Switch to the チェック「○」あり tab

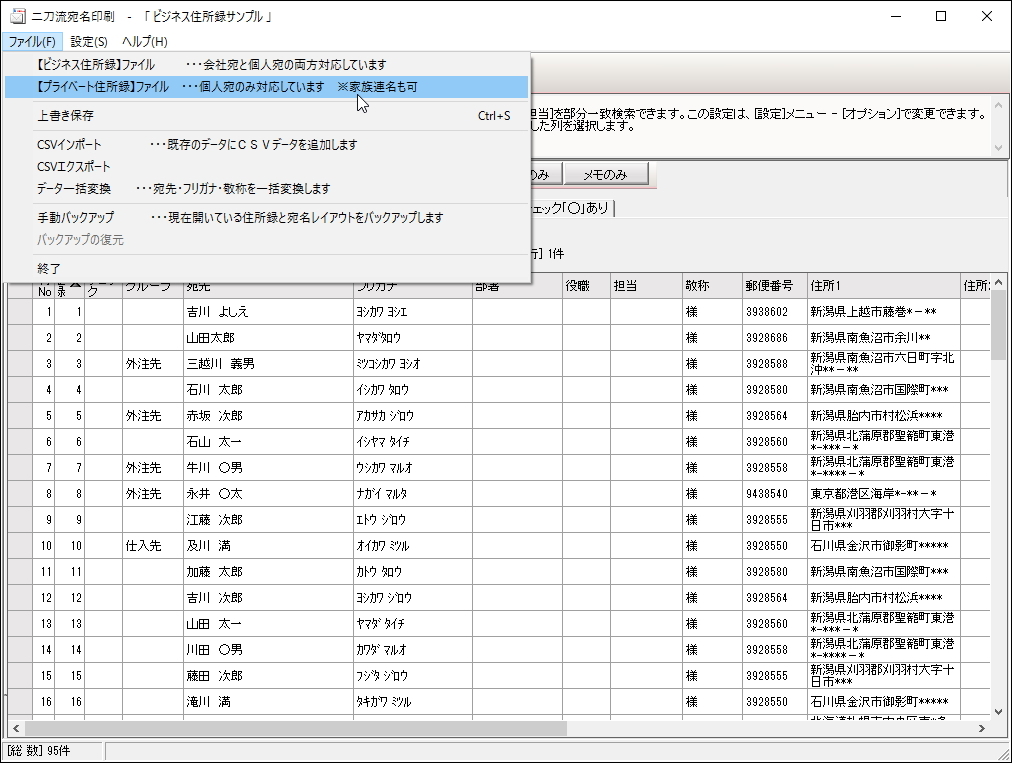(571, 208)
